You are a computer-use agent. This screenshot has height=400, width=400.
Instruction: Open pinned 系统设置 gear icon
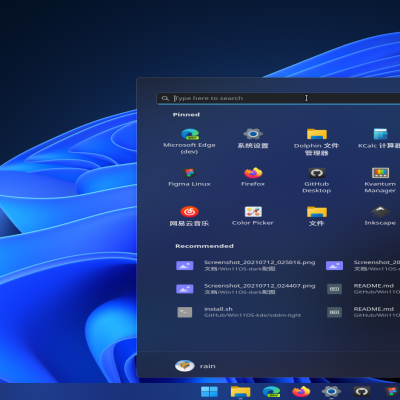[253, 134]
